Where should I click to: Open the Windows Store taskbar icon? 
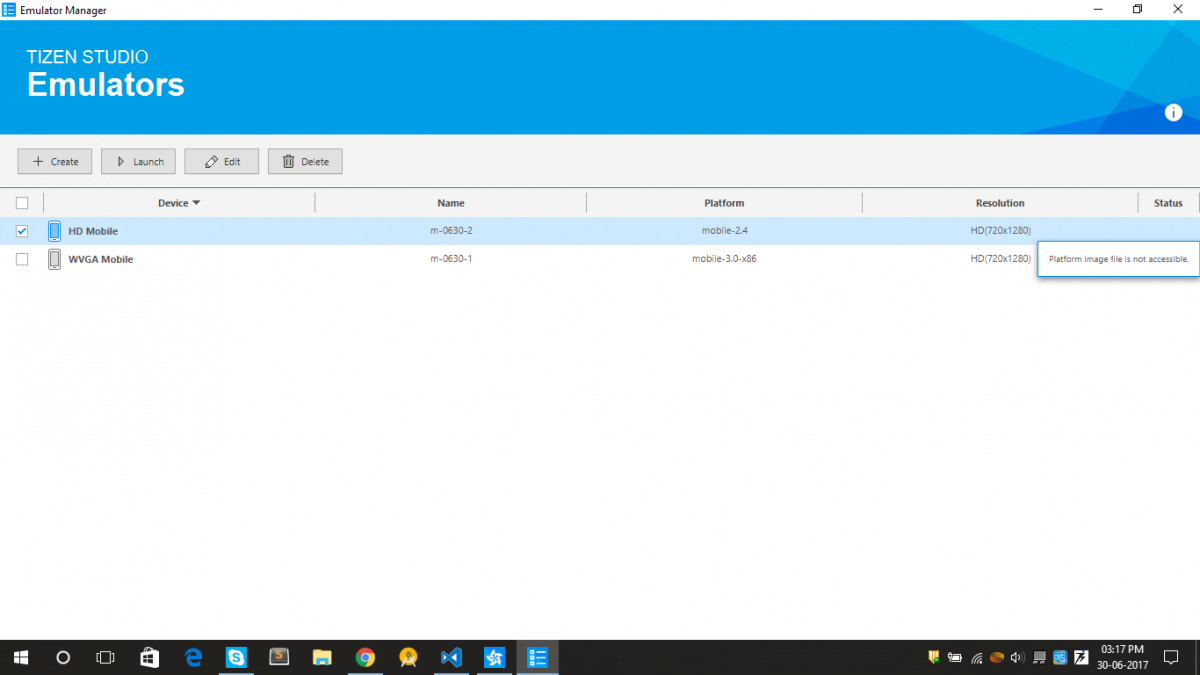149,657
